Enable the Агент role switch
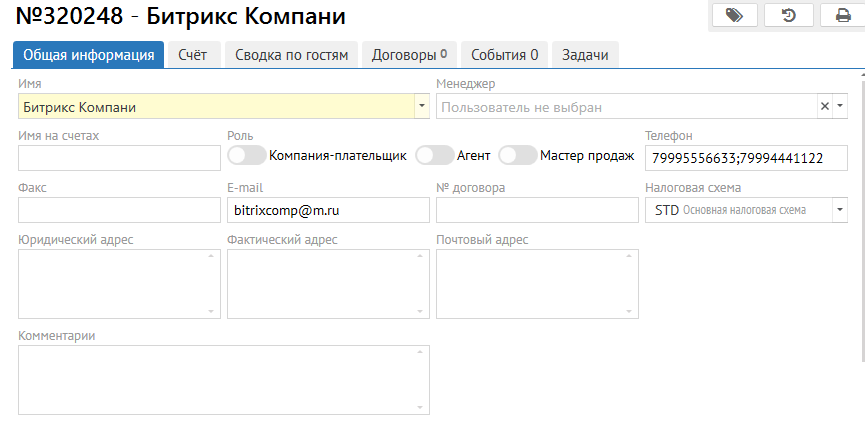This screenshot has height=432, width=865. click(x=434, y=155)
